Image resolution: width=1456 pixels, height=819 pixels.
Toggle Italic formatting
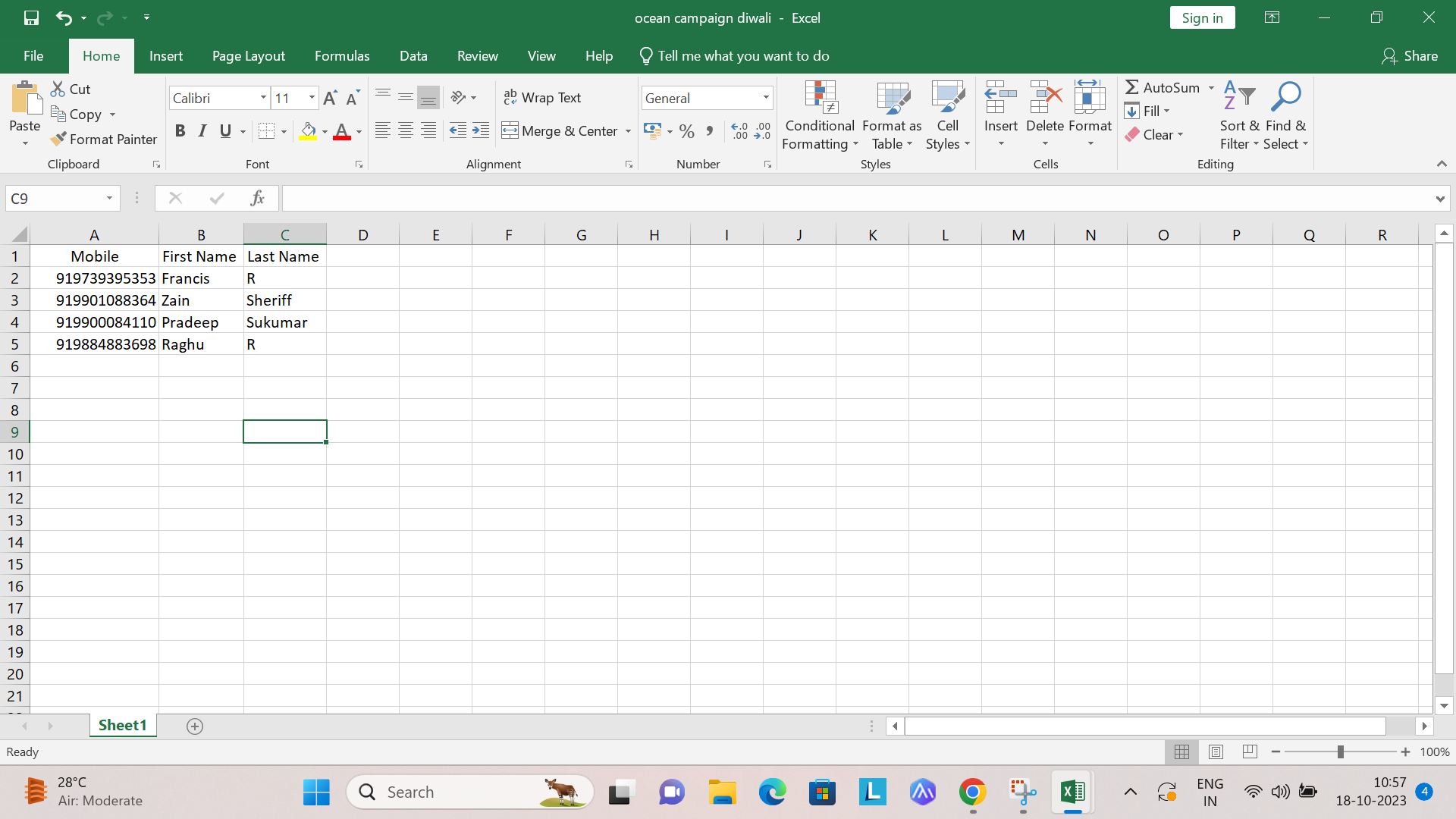click(x=202, y=131)
